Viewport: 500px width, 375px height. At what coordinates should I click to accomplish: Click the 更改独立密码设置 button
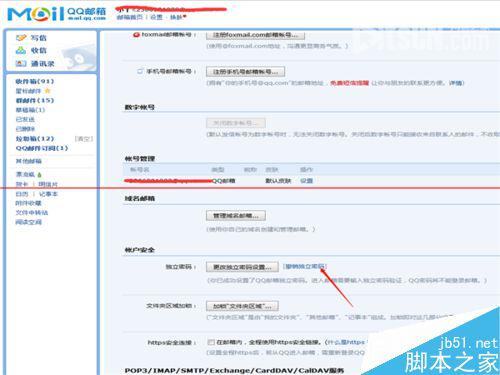point(242,267)
